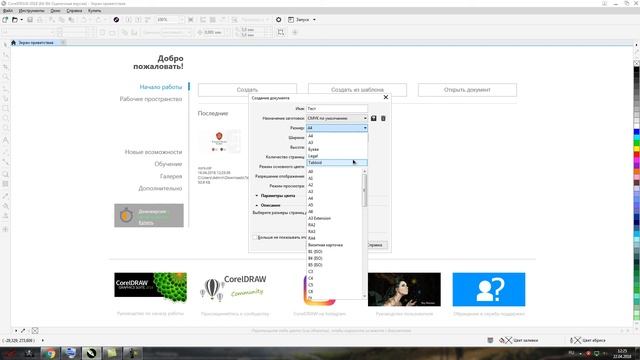
Task: Open 'Дополнительно' section
Action: click(160, 189)
